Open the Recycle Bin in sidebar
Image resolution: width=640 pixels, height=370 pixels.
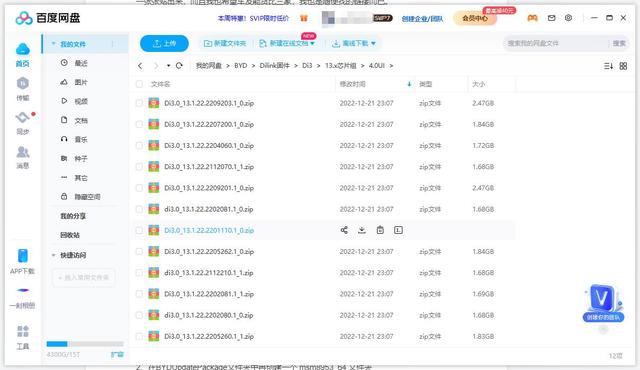(x=70, y=235)
